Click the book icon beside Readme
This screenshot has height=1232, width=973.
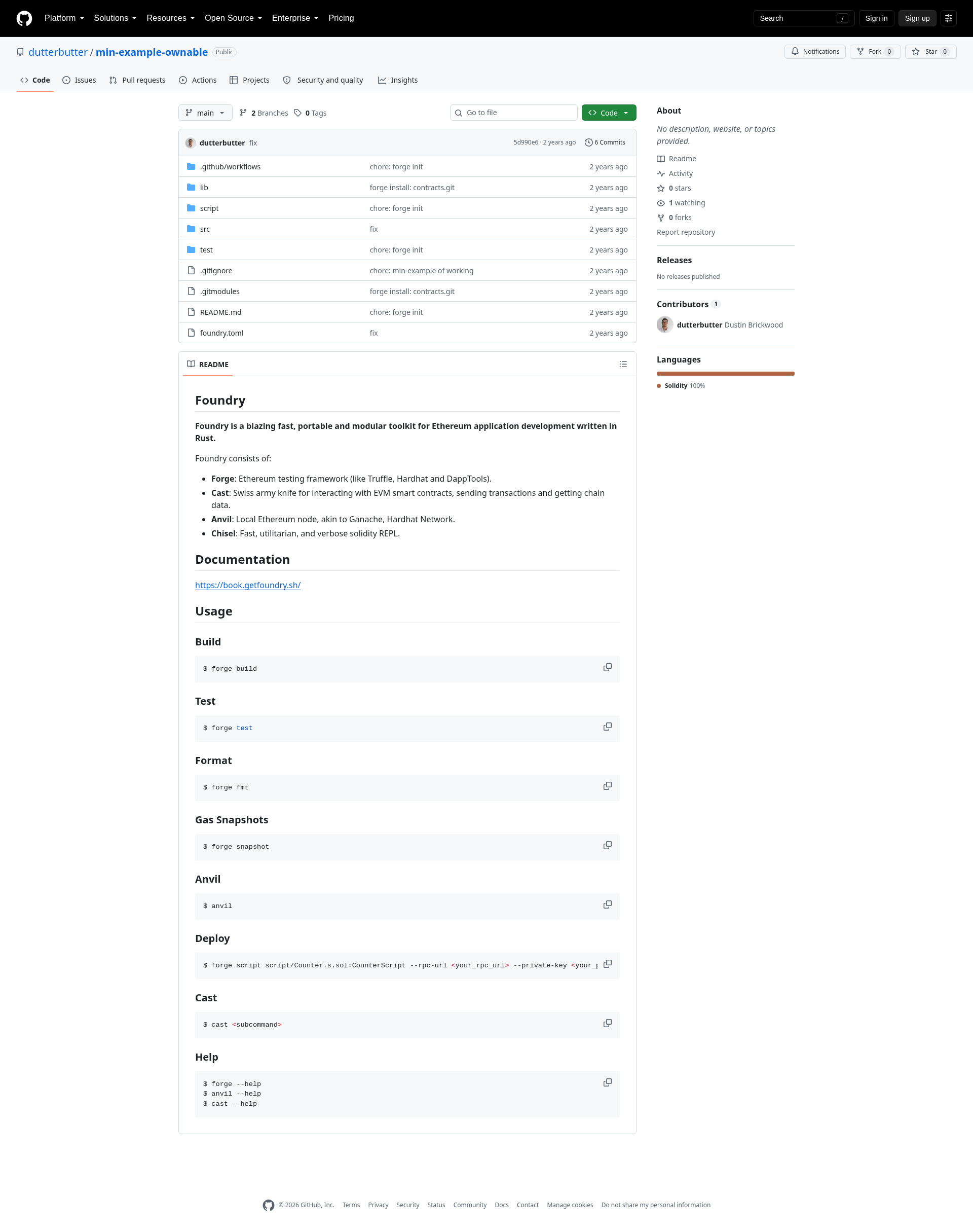[661, 159]
